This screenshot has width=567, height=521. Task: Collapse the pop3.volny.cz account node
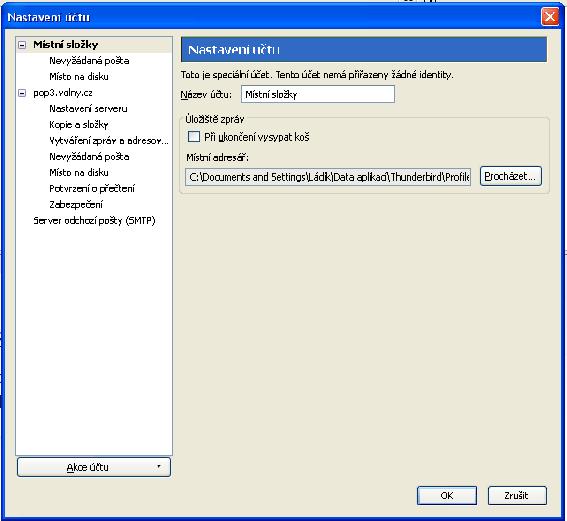pyautogui.click(x=22, y=93)
